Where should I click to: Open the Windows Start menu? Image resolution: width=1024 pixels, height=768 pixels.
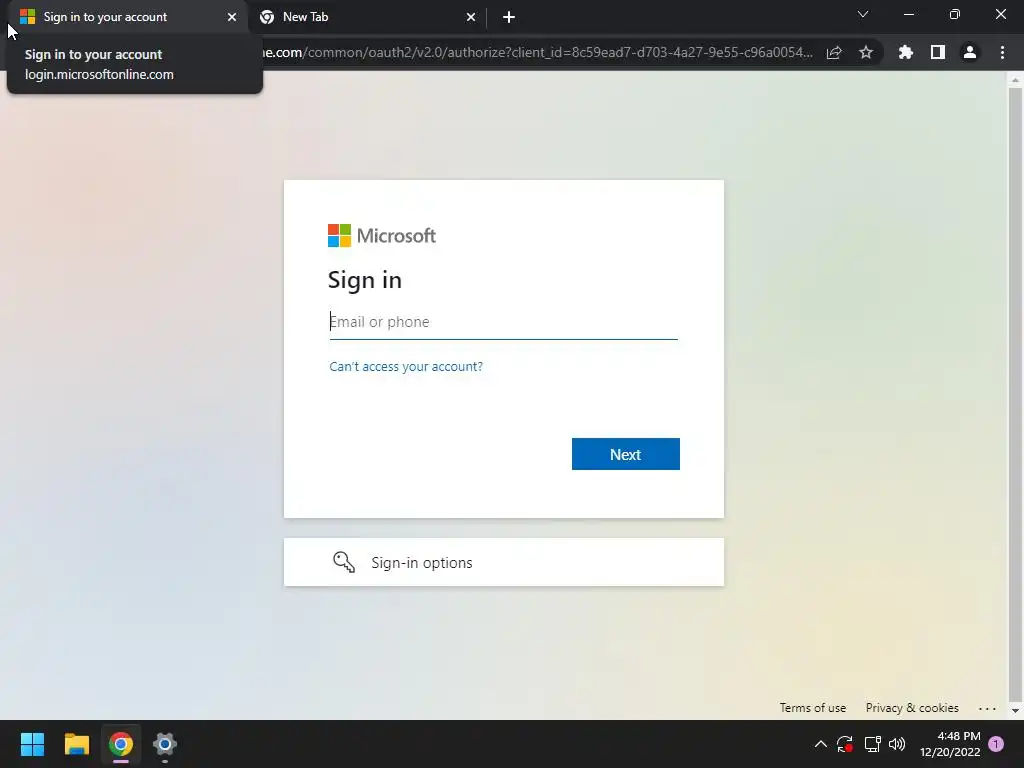point(32,744)
